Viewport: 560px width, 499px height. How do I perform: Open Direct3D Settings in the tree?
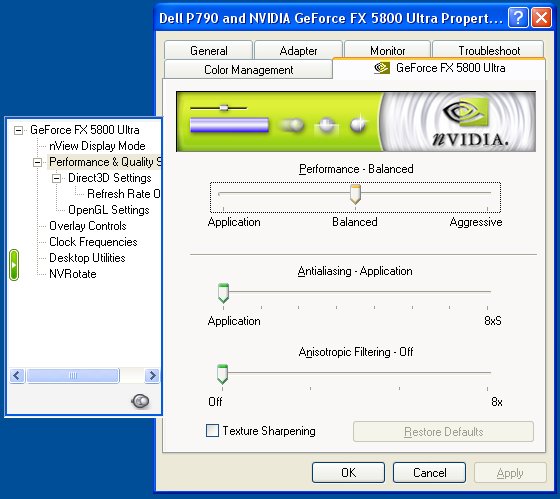pos(110,178)
